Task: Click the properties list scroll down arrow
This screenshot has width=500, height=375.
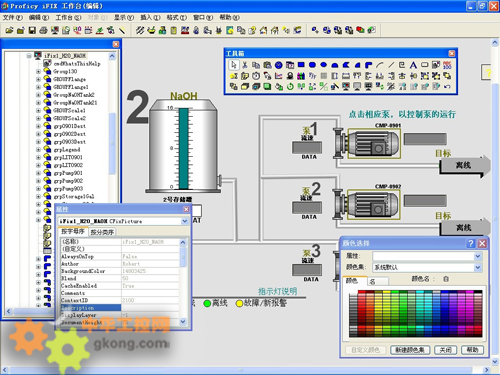Action: tap(183, 321)
